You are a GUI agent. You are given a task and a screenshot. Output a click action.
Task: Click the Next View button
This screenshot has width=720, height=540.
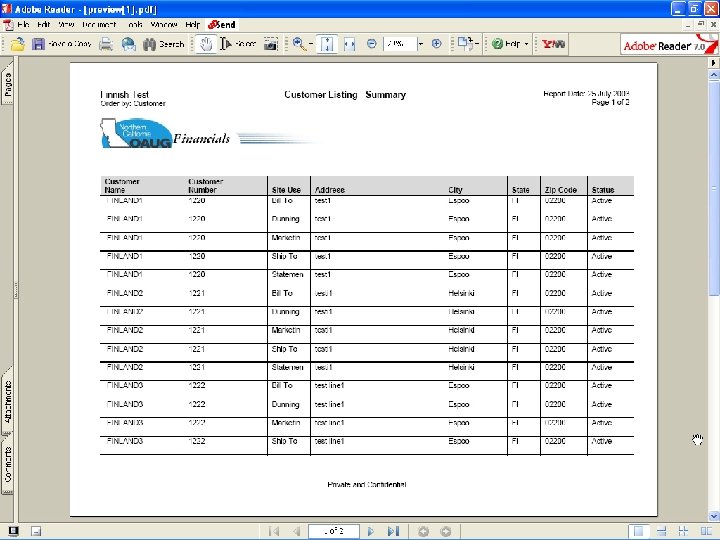tap(445, 531)
